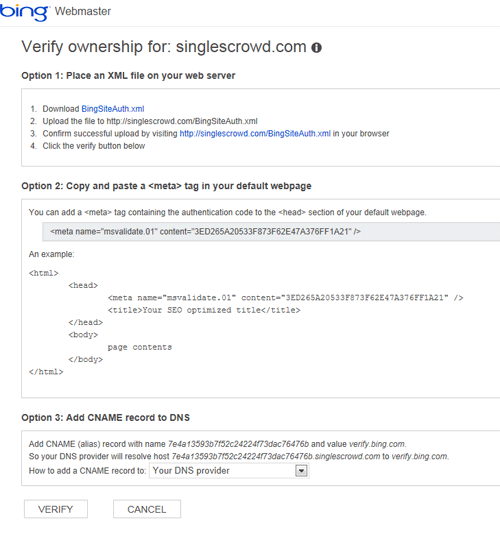Screen dimensions: 500x547
Task: Open the Your DNS provider dropdown
Action: tap(229, 471)
